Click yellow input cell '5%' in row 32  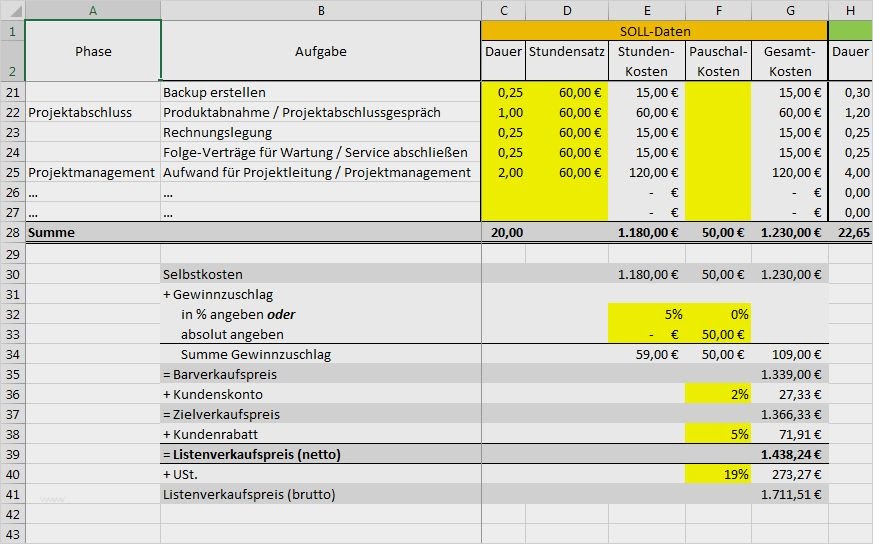click(647, 314)
